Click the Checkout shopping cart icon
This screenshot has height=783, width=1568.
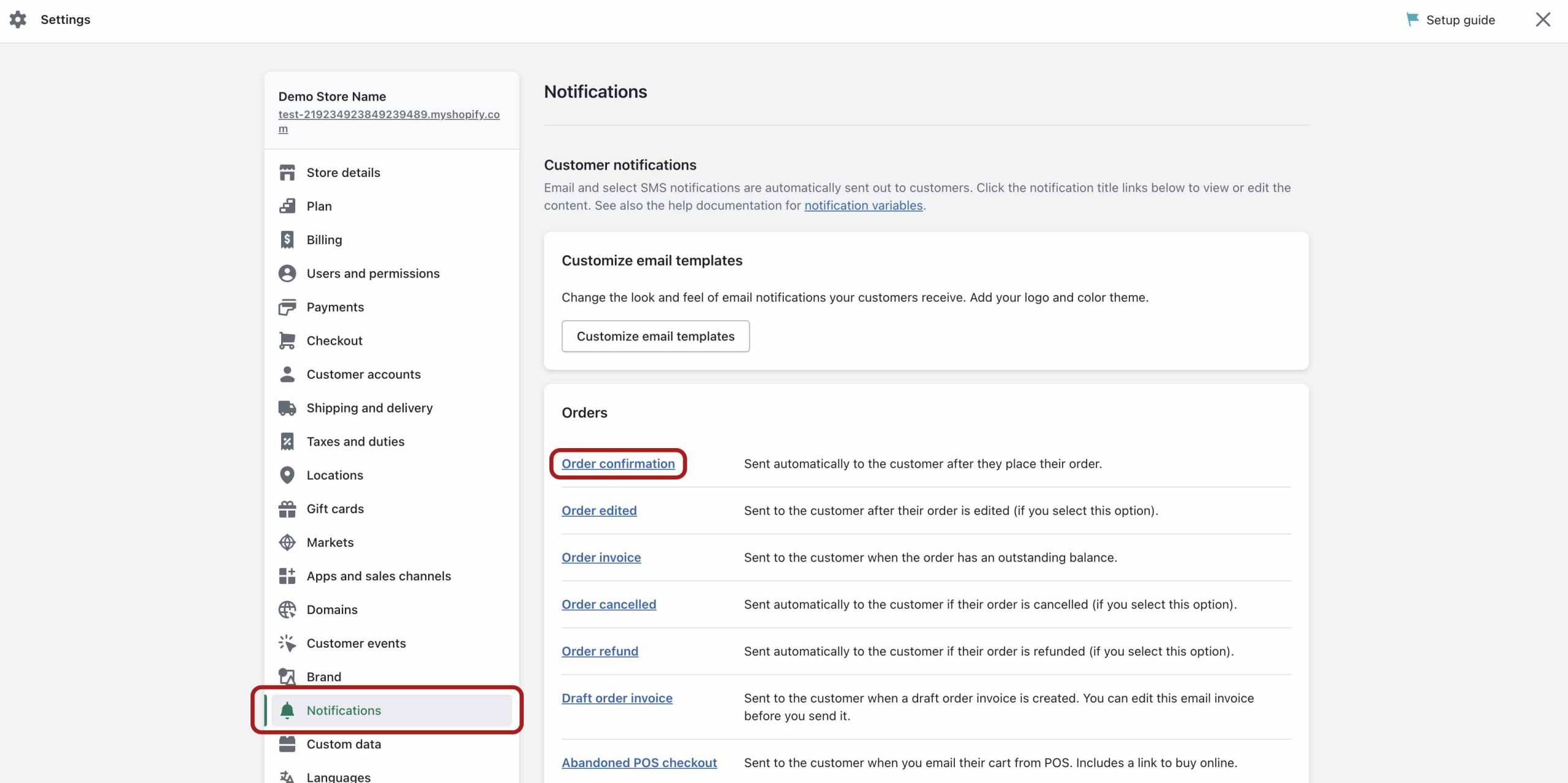point(287,340)
